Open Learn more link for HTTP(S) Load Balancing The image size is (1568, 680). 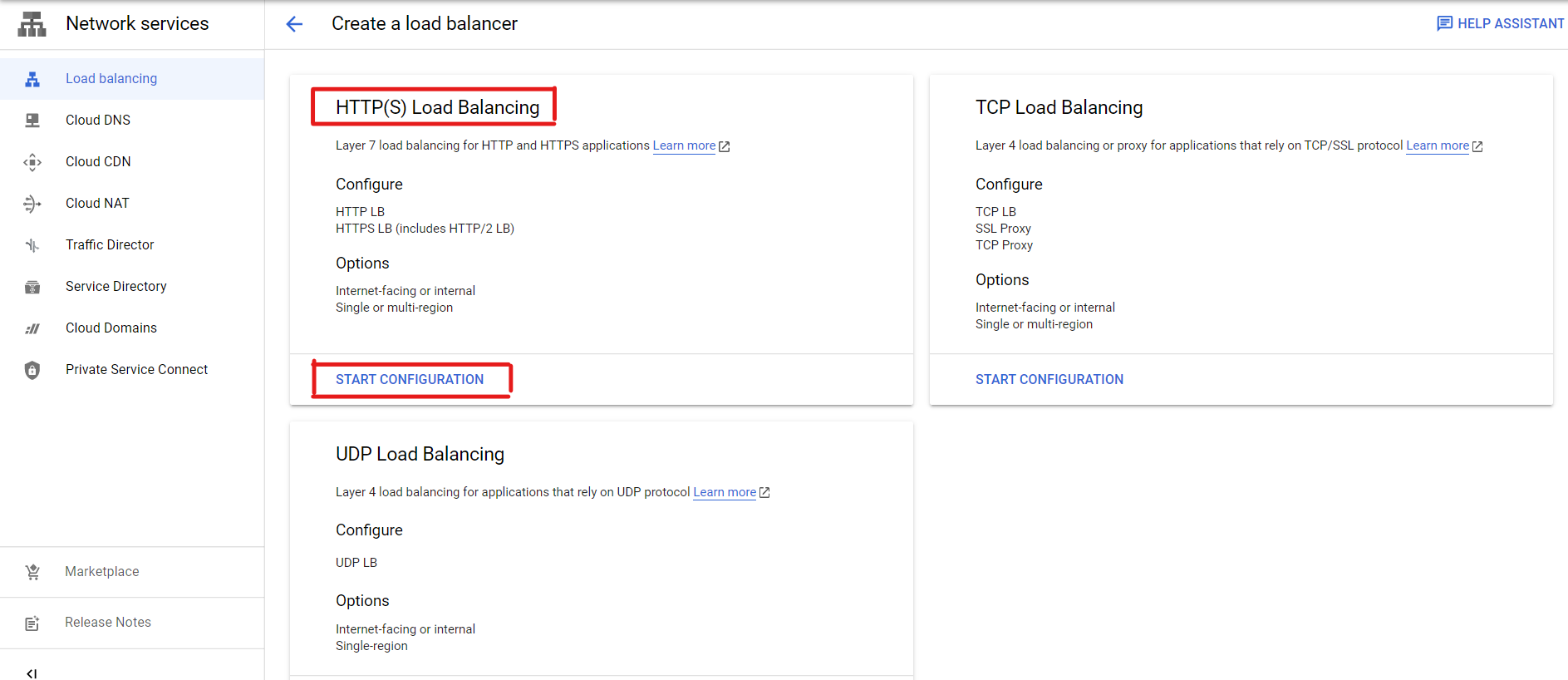tap(684, 145)
